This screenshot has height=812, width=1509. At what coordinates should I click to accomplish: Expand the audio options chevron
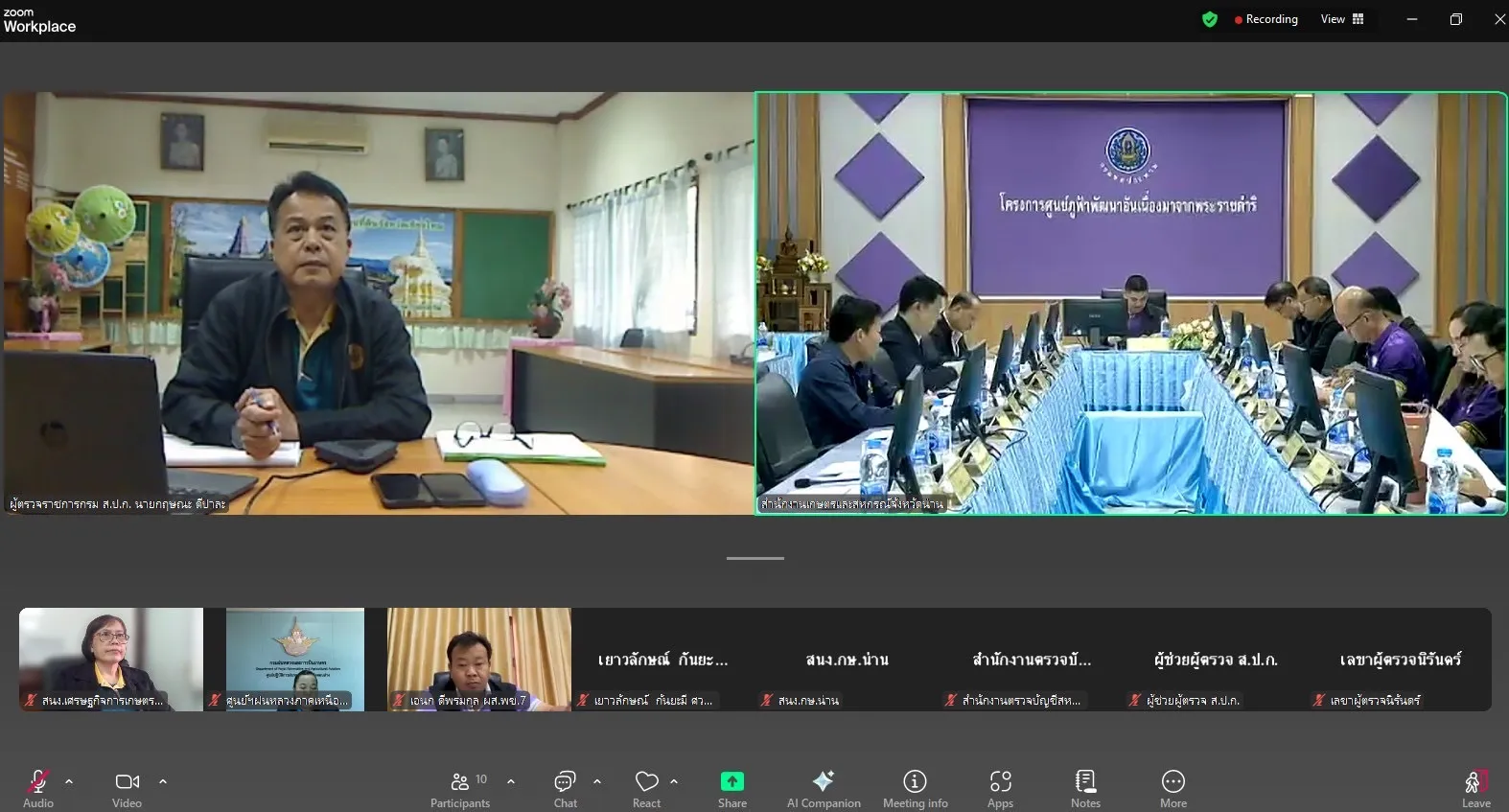coord(69,781)
